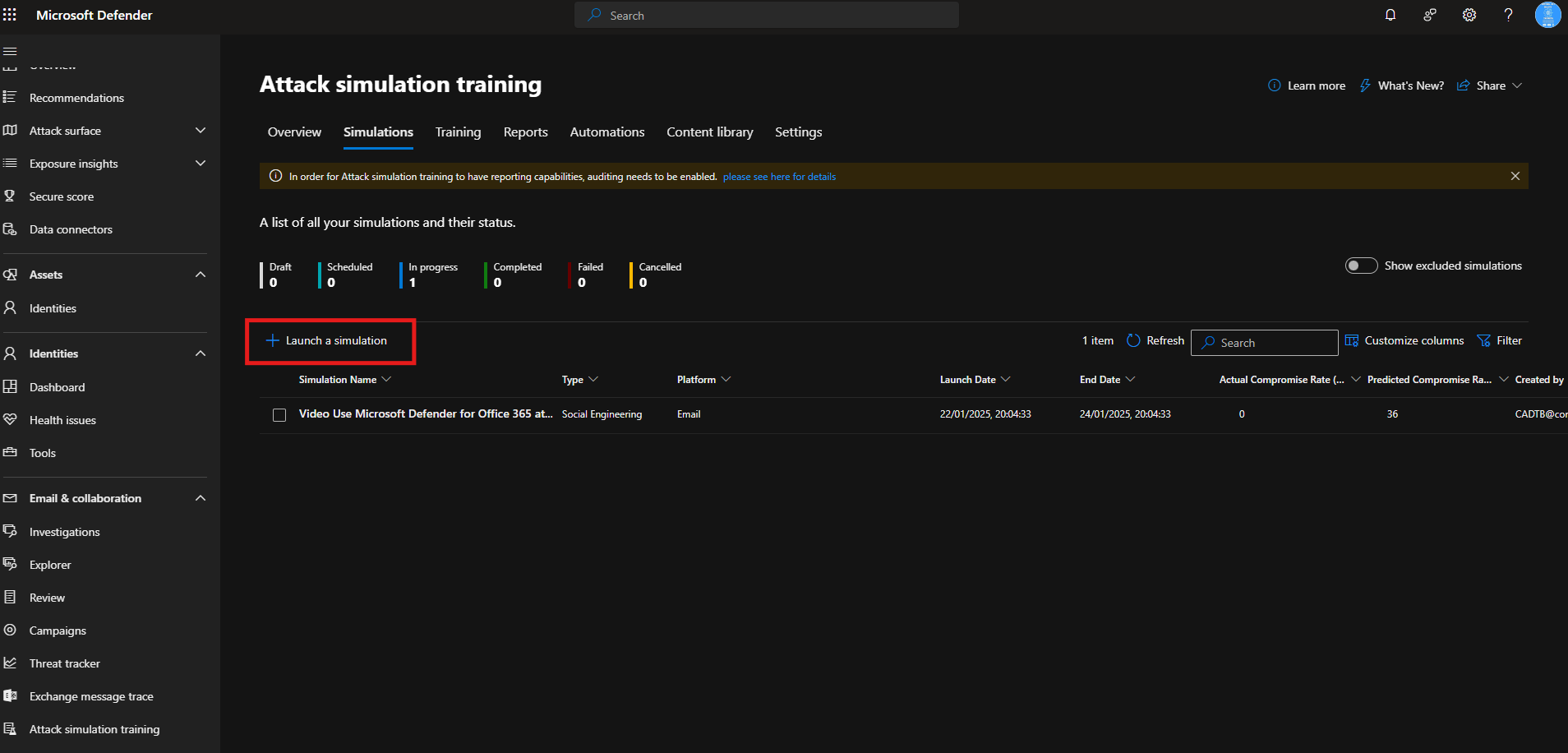Open the Predicted Compromise Rate column dropdown

pyautogui.click(x=1504, y=379)
